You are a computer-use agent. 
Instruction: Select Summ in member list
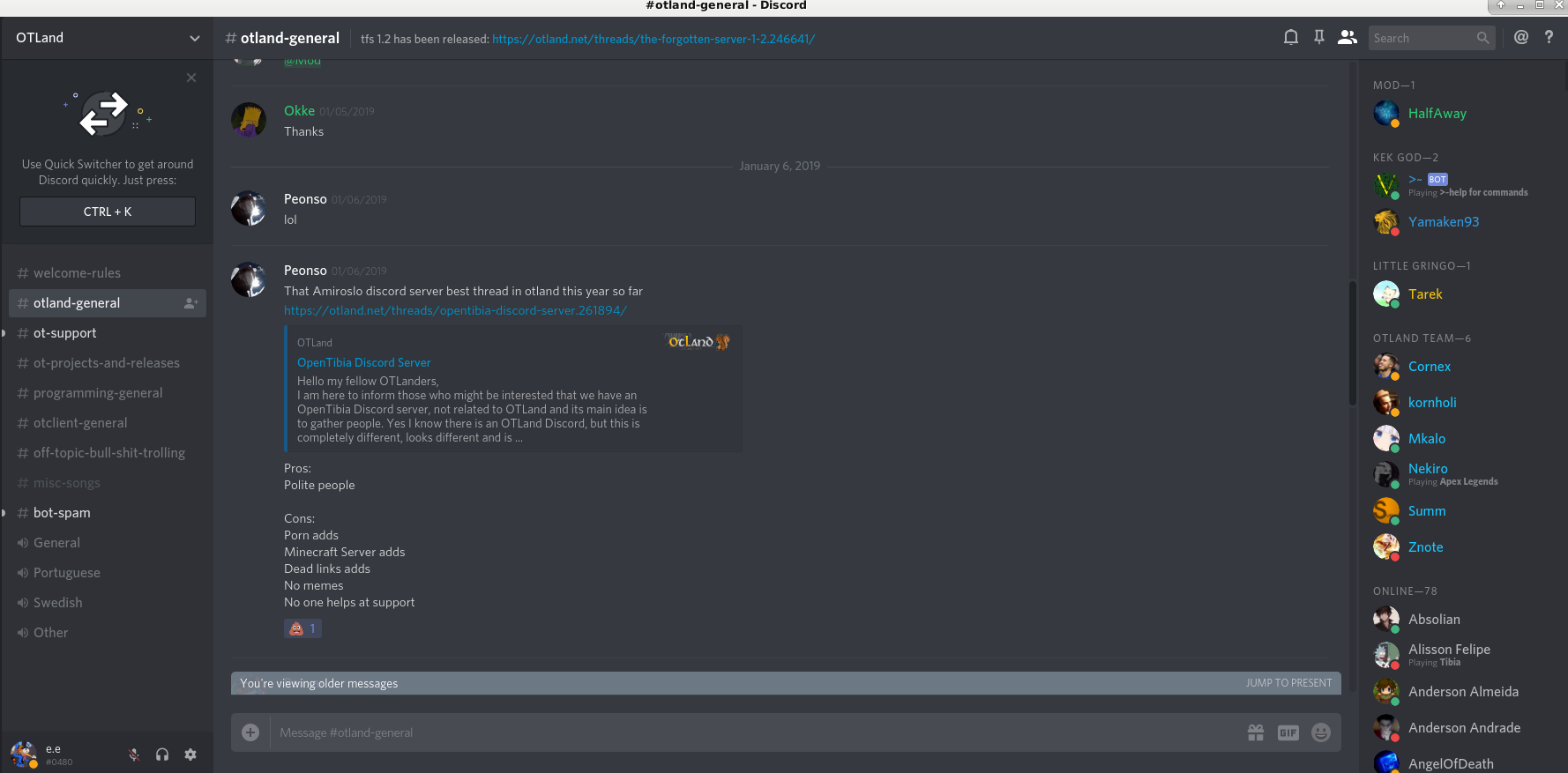[1462, 511]
